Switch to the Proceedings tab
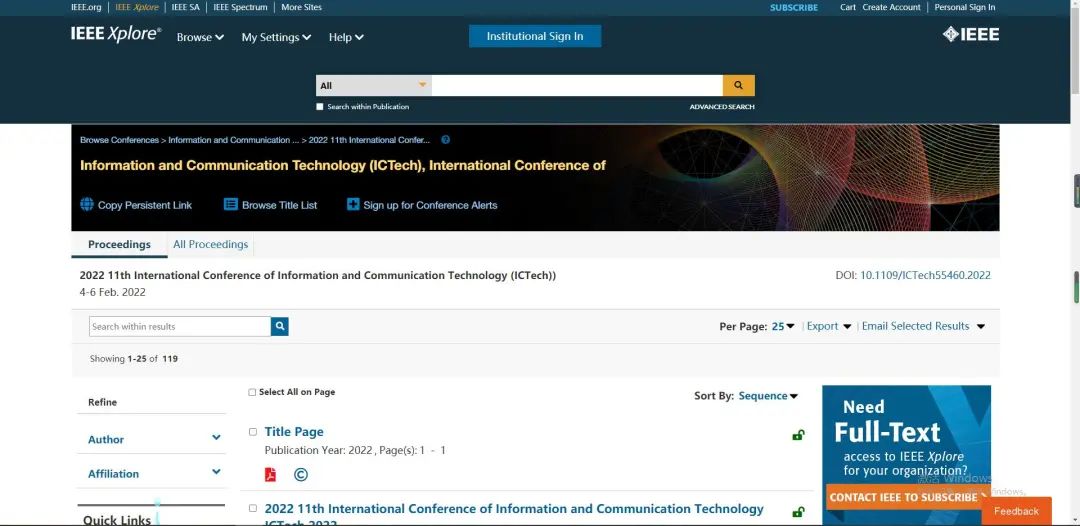Image resolution: width=1080 pixels, height=526 pixels. click(x=119, y=244)
